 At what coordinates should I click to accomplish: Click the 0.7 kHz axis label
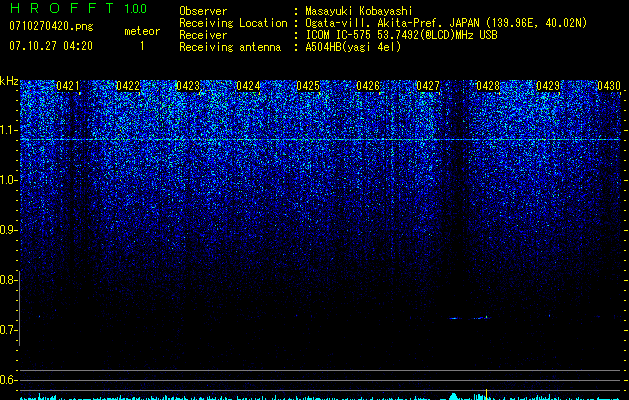pos(8,330)
